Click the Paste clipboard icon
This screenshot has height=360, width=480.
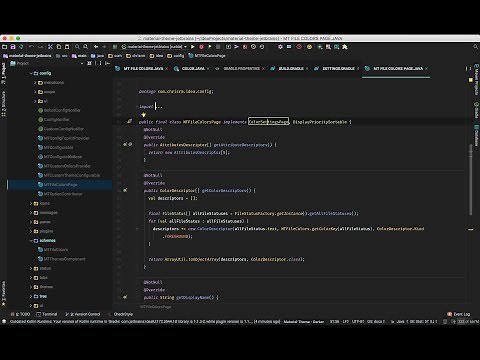pos(67,47)
